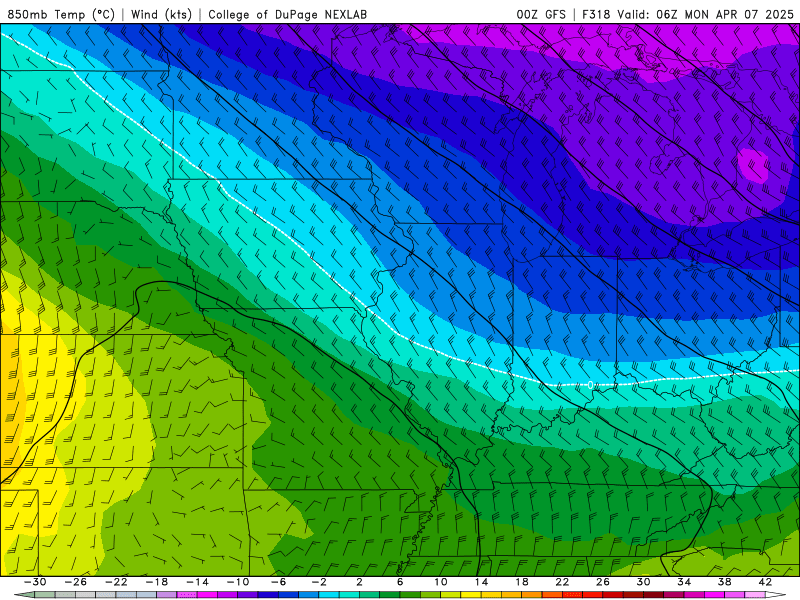Click the "2" value on the temperature scale
This screenshot has width=800, height=600.
point(359,582)
